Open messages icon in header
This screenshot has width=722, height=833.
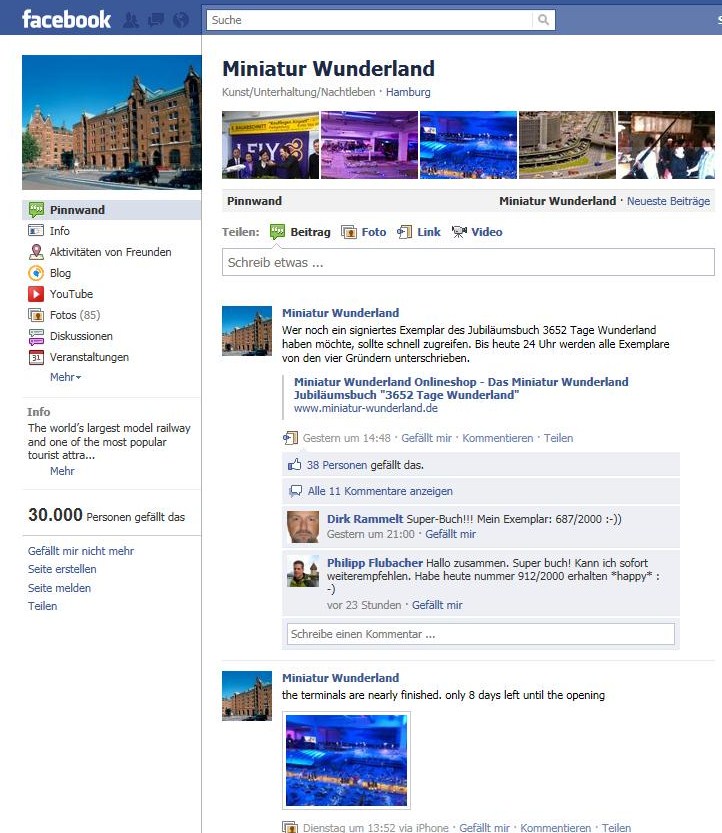(x=156, y=20)
